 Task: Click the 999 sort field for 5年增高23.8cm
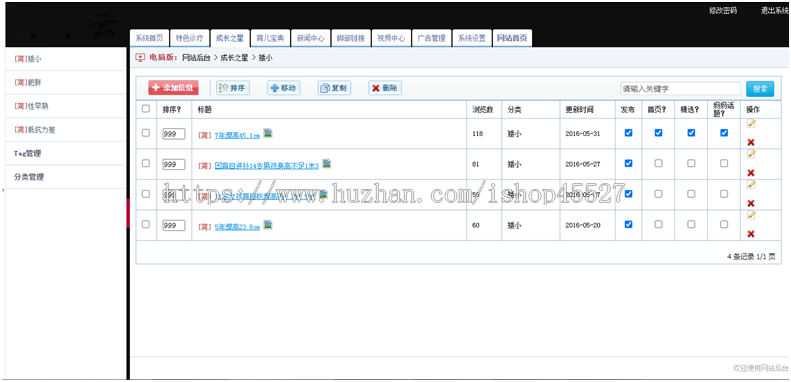(174, 226)
